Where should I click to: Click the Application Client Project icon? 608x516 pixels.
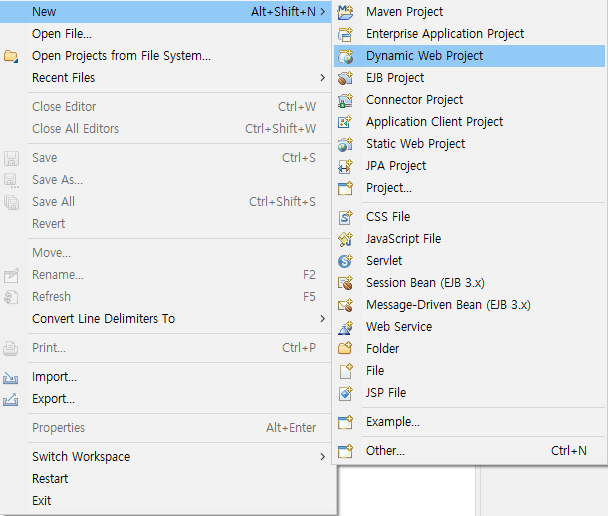345,122
